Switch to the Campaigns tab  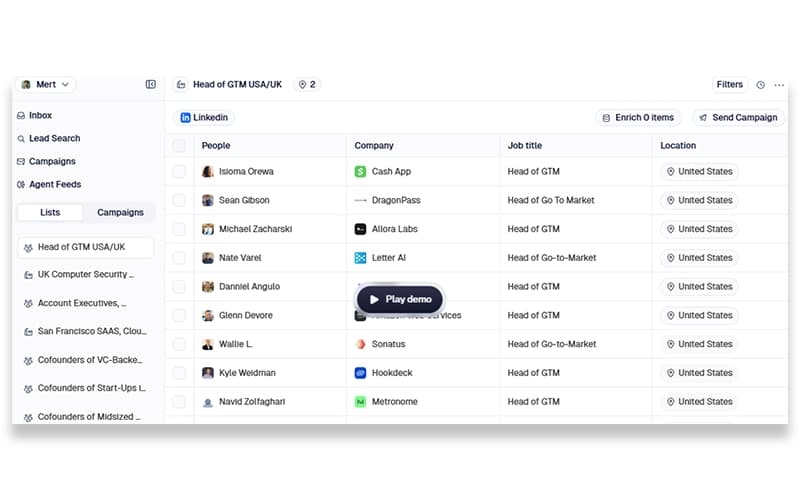[x=120, y=212]
